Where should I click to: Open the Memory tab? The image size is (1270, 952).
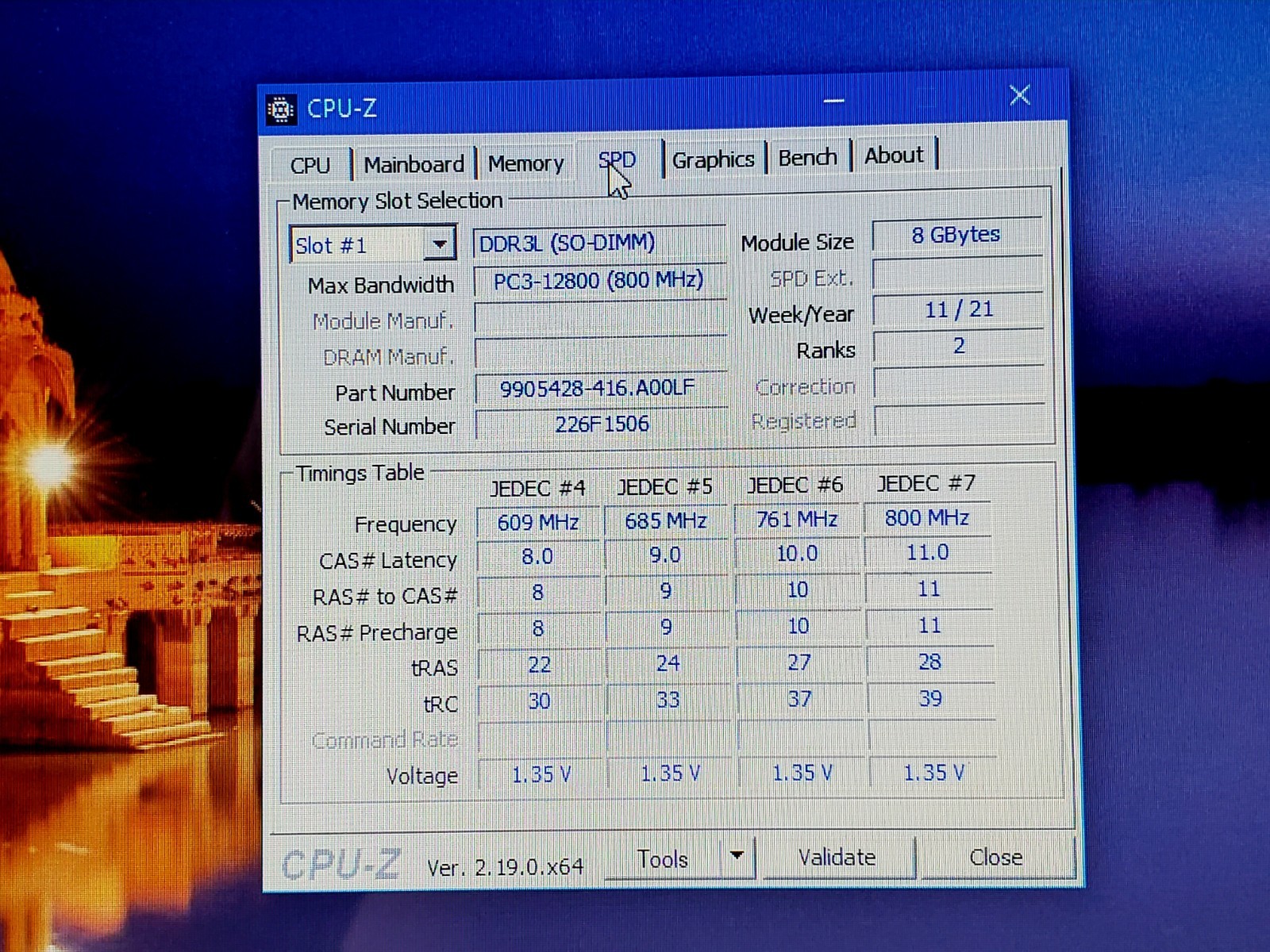click(x=525, y=163)
